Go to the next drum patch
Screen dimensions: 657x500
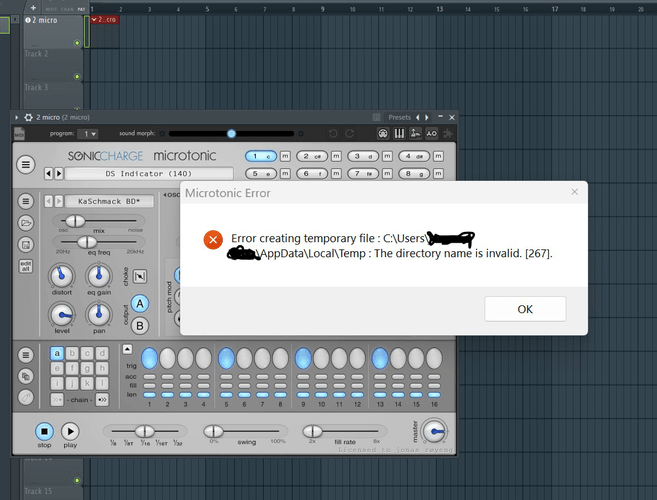59,201
